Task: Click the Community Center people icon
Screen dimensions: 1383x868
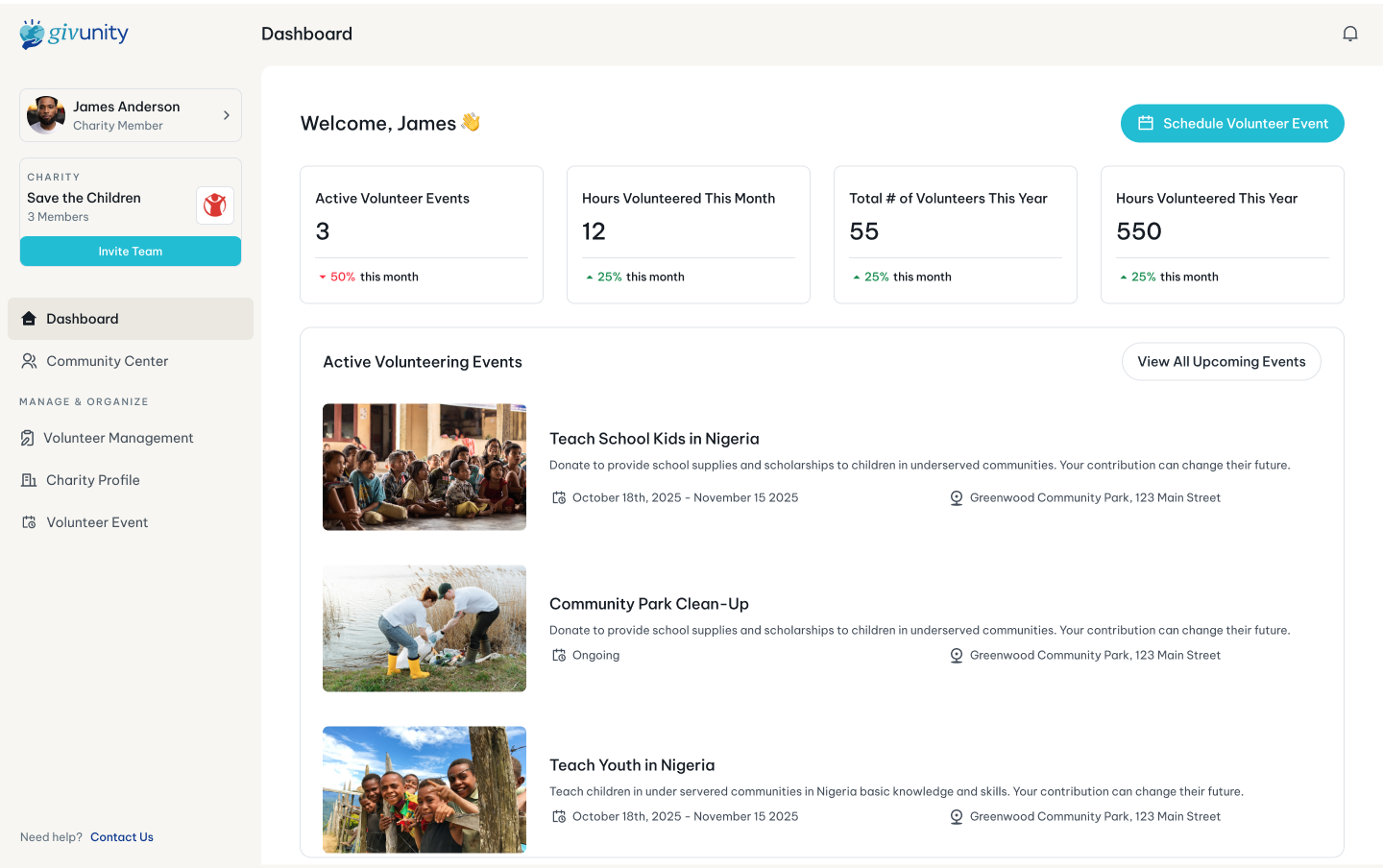Action: tap(29, 361)
